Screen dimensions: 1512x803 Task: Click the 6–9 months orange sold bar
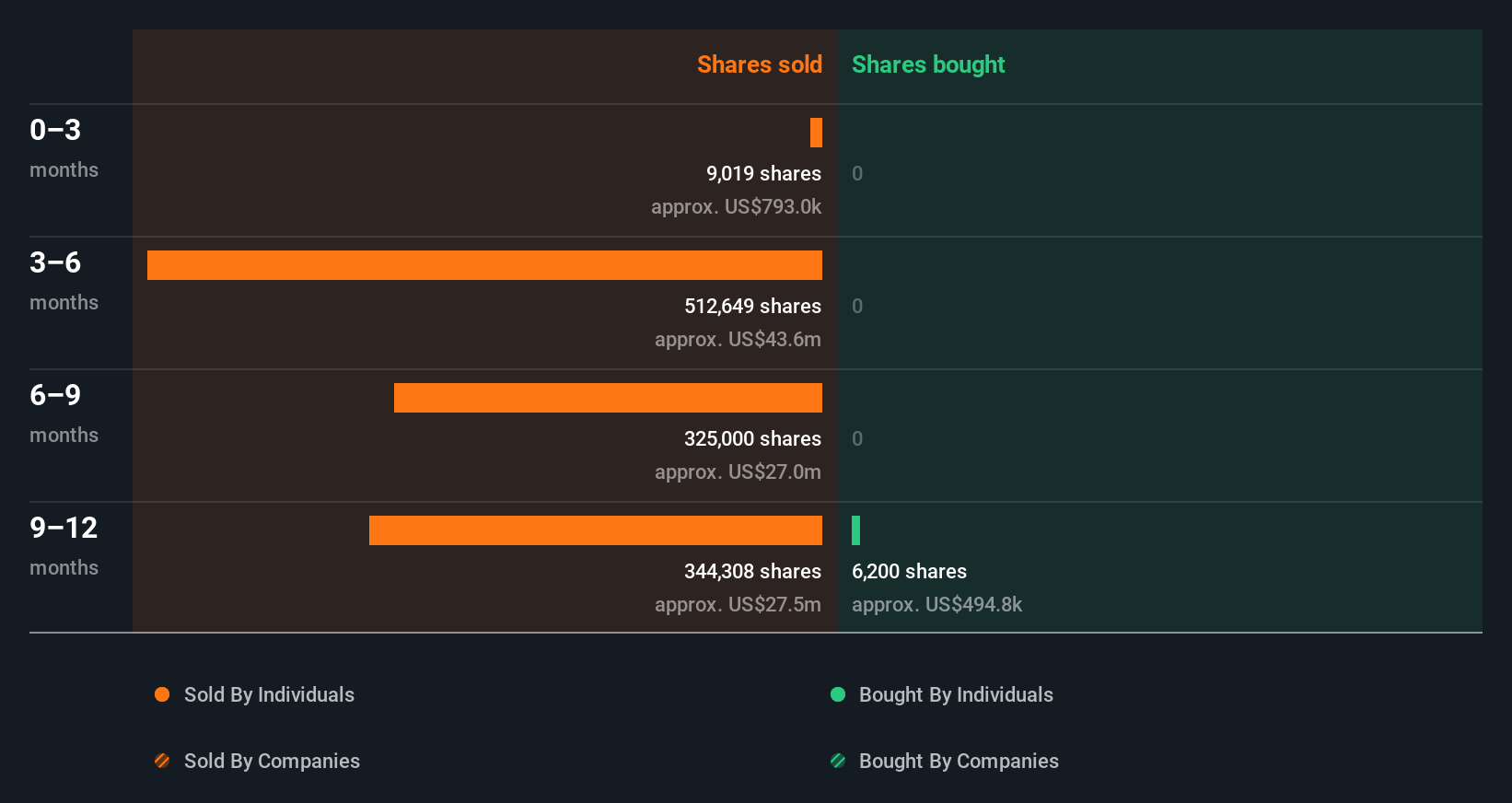[x=608, y=398]
